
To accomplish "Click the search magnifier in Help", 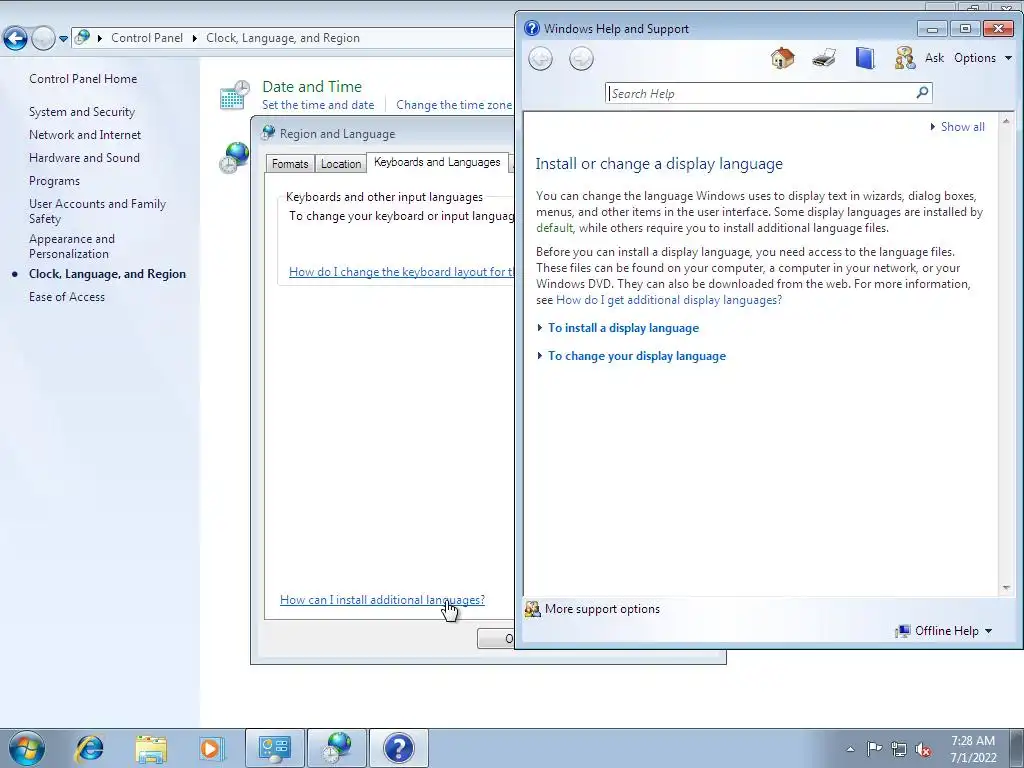I will pyautogui.click(x=922, y=93).
